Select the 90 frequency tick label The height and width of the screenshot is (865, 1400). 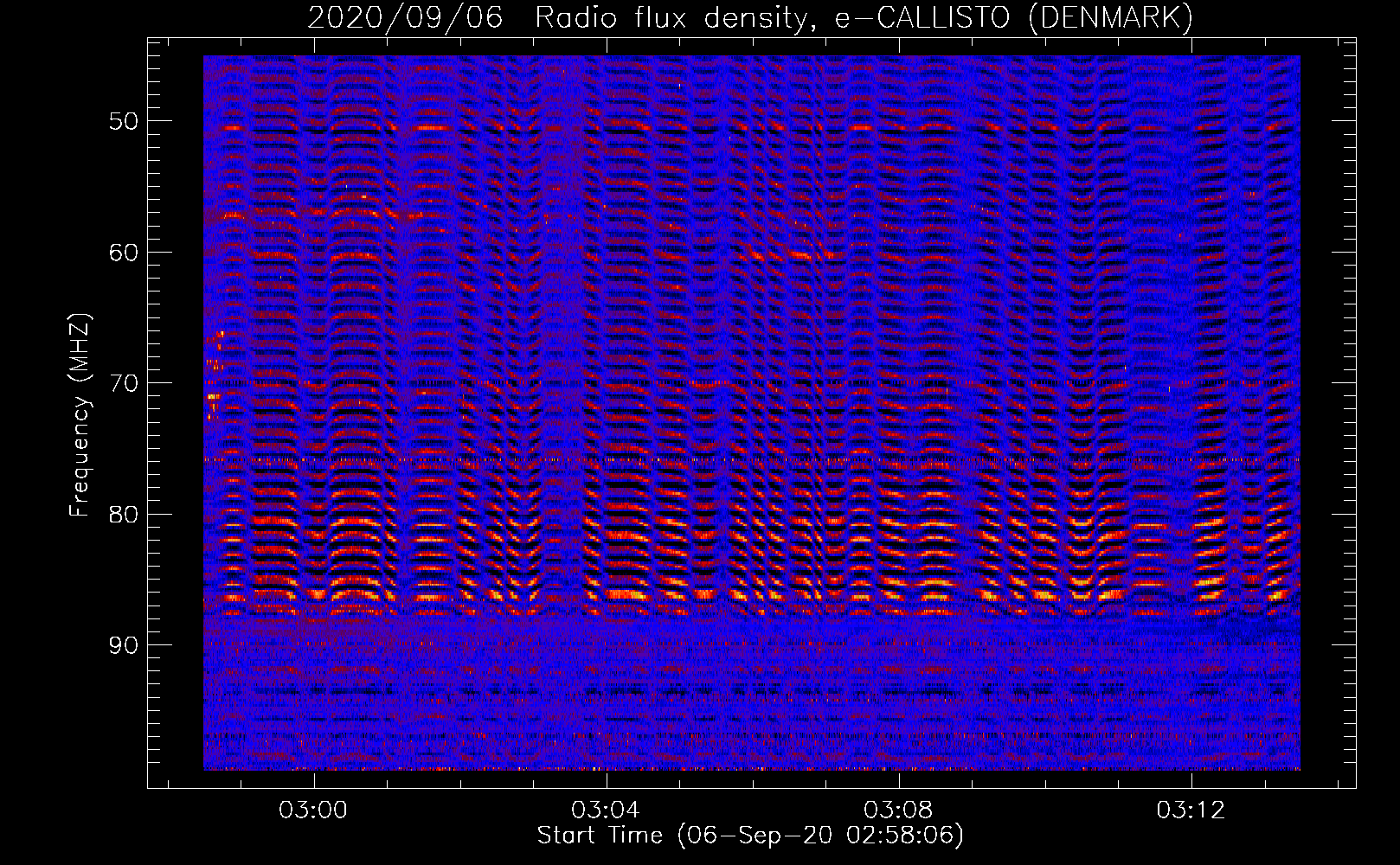[x=124, y=645]
